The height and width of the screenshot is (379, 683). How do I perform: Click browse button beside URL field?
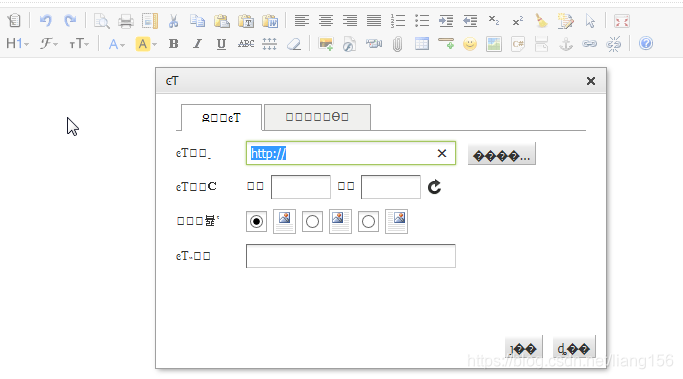[x=502, y=154]
